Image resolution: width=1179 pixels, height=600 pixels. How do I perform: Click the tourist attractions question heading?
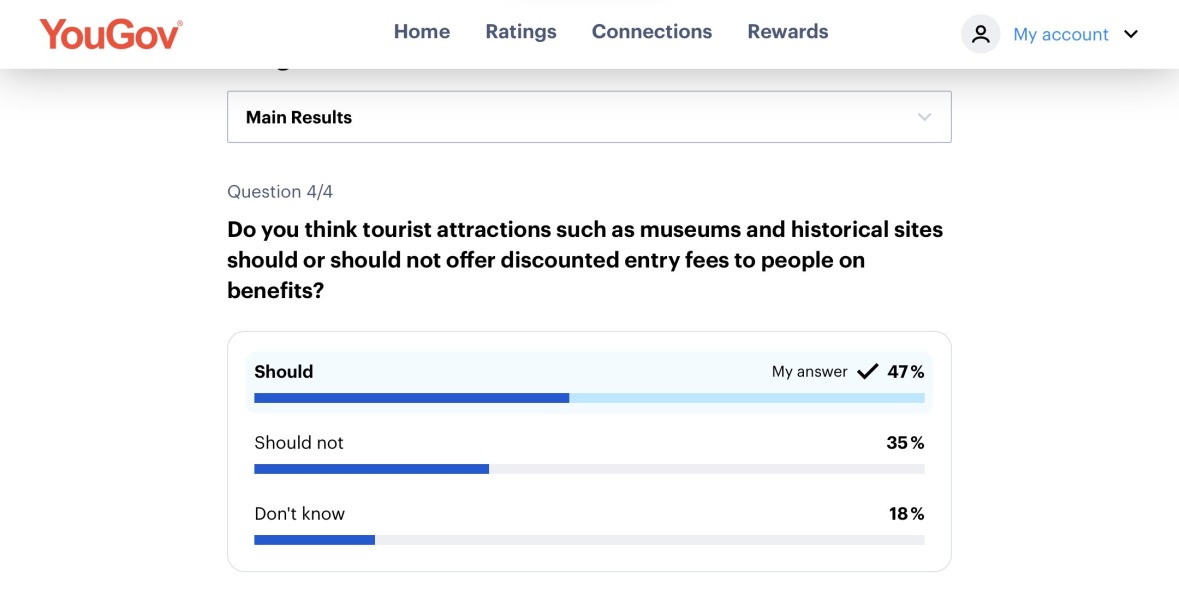[x=585, y=260]
